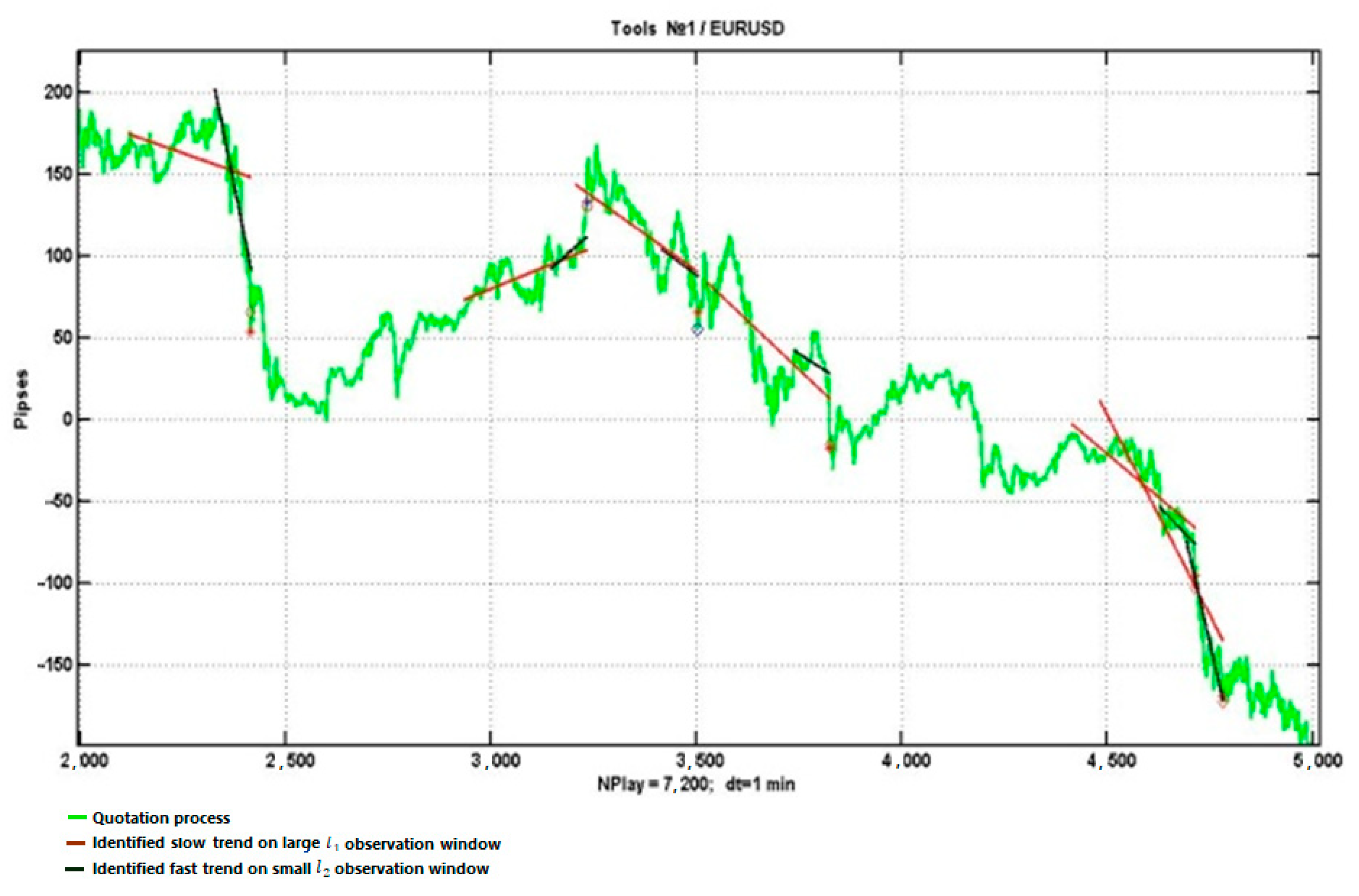The image size is (1359, 896).
Task: Click the 100 y-axis tick label
Action: coord(58,256)
